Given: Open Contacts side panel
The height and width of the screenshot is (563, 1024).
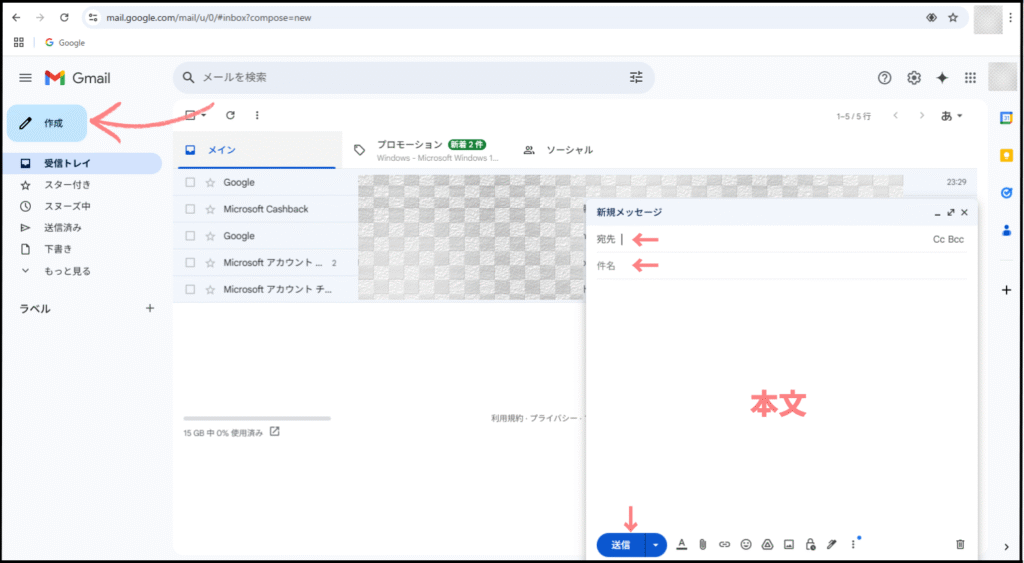Looking at the screenshot, I should [x=1006, y=231].
